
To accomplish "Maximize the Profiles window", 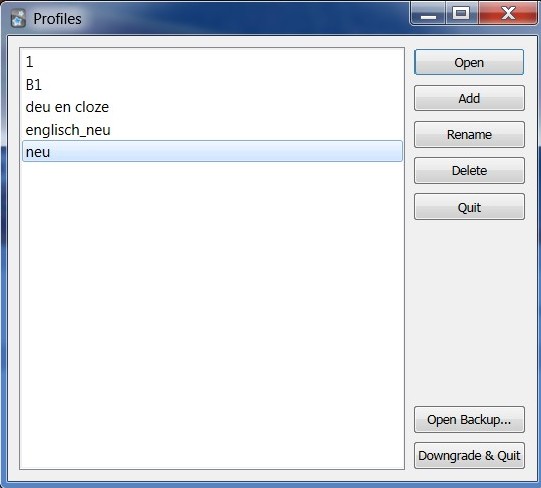I will coord(461,13).
